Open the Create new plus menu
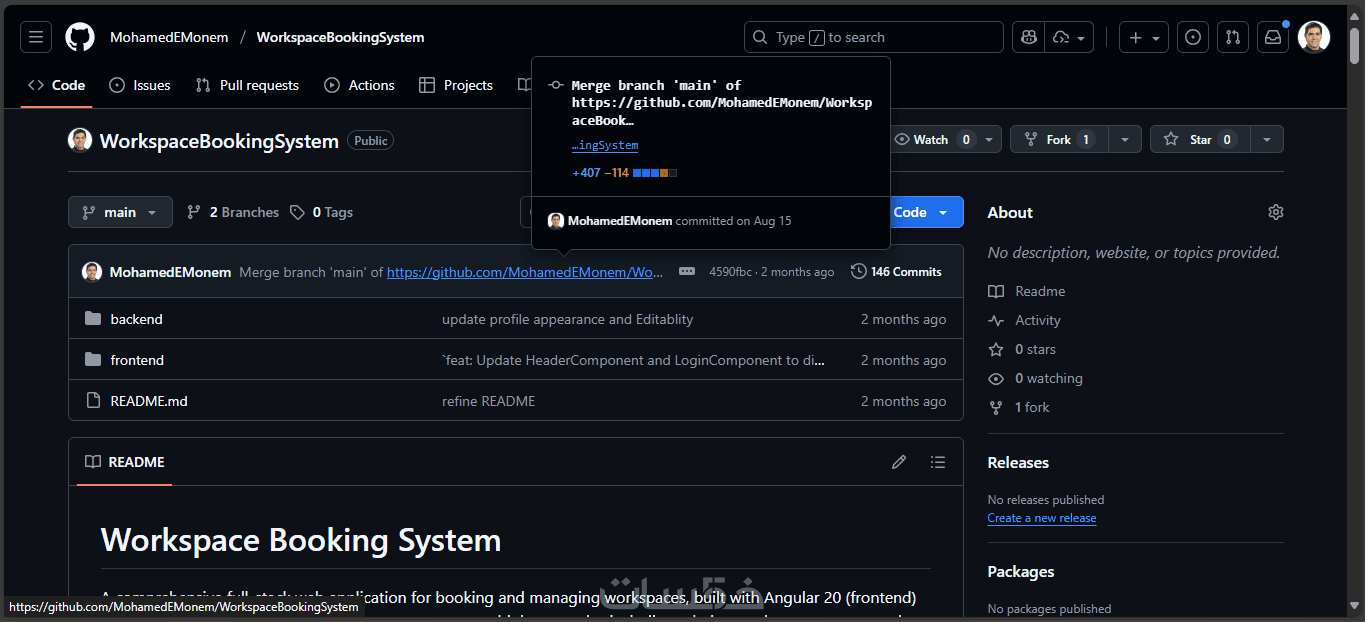The width and height of the screenshot is (1365, 622). pyautogui.click(x=1143, y=37)
